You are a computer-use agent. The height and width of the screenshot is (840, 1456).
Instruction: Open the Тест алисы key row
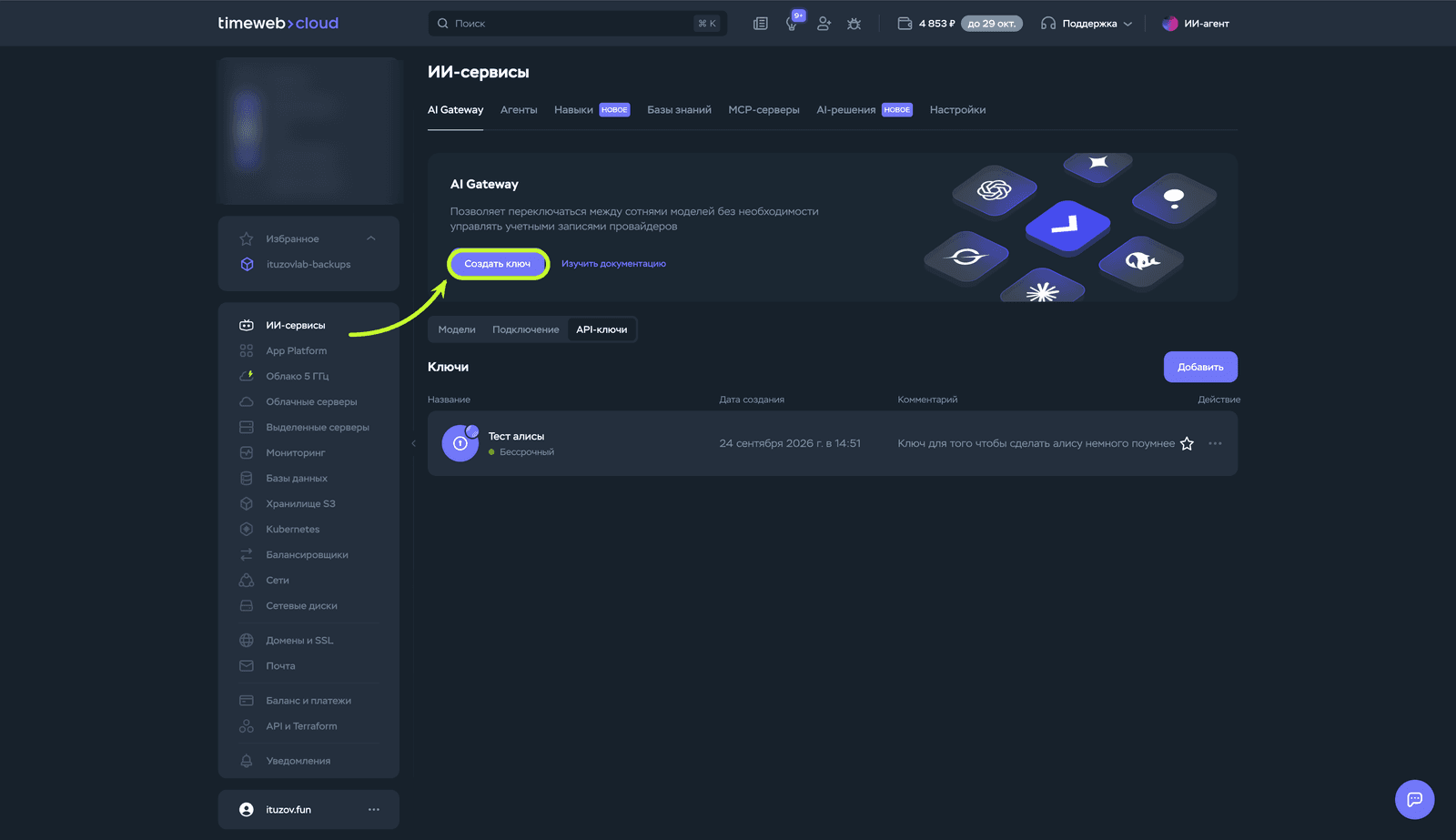(832, 443)
